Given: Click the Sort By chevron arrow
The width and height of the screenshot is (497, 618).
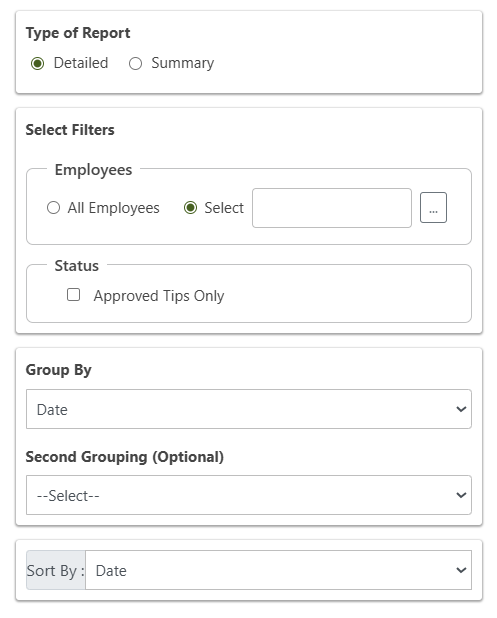Looking at the screenshot, I should tap(461, 570).
